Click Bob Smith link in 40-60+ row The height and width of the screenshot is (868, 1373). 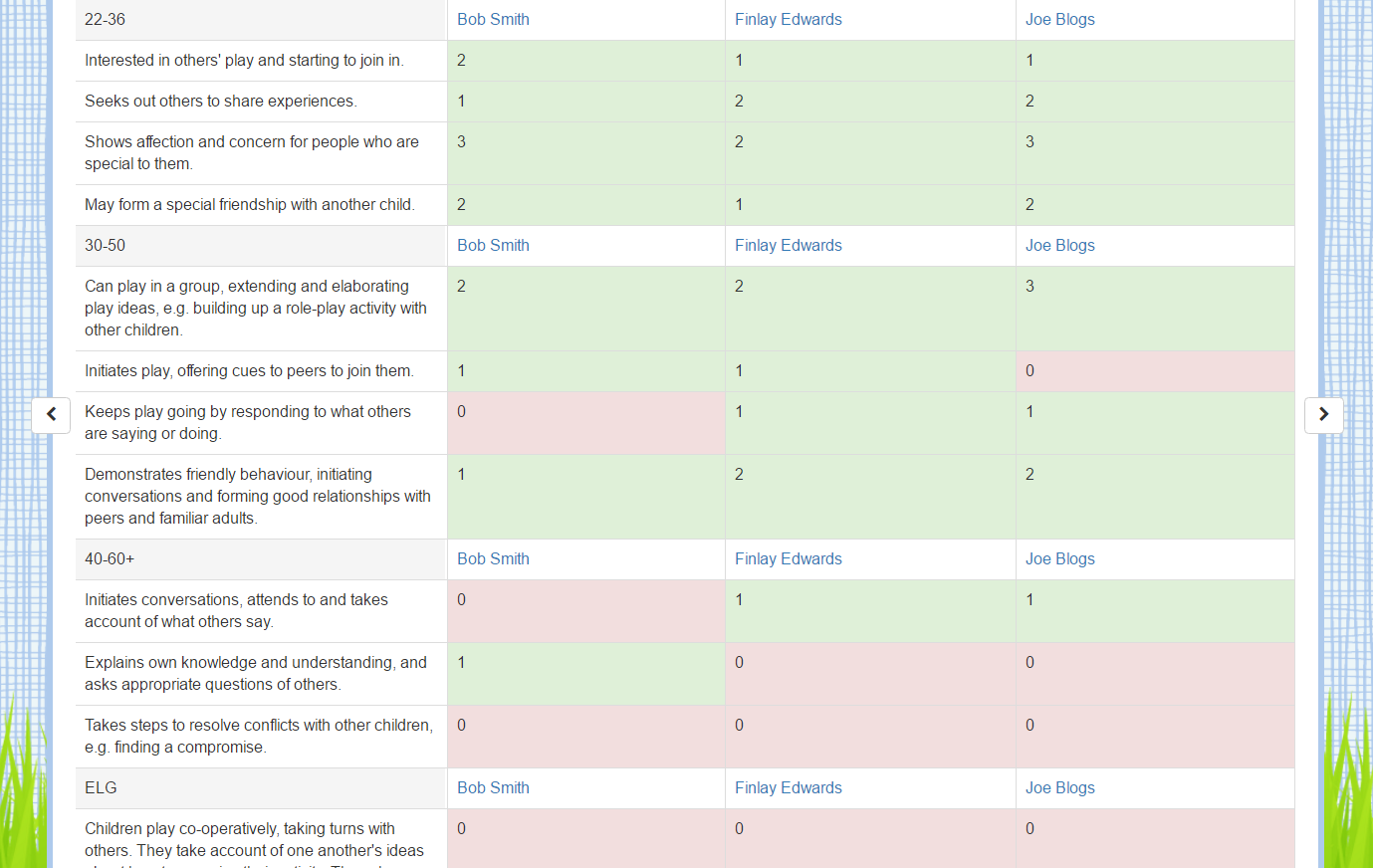(493, 559)
